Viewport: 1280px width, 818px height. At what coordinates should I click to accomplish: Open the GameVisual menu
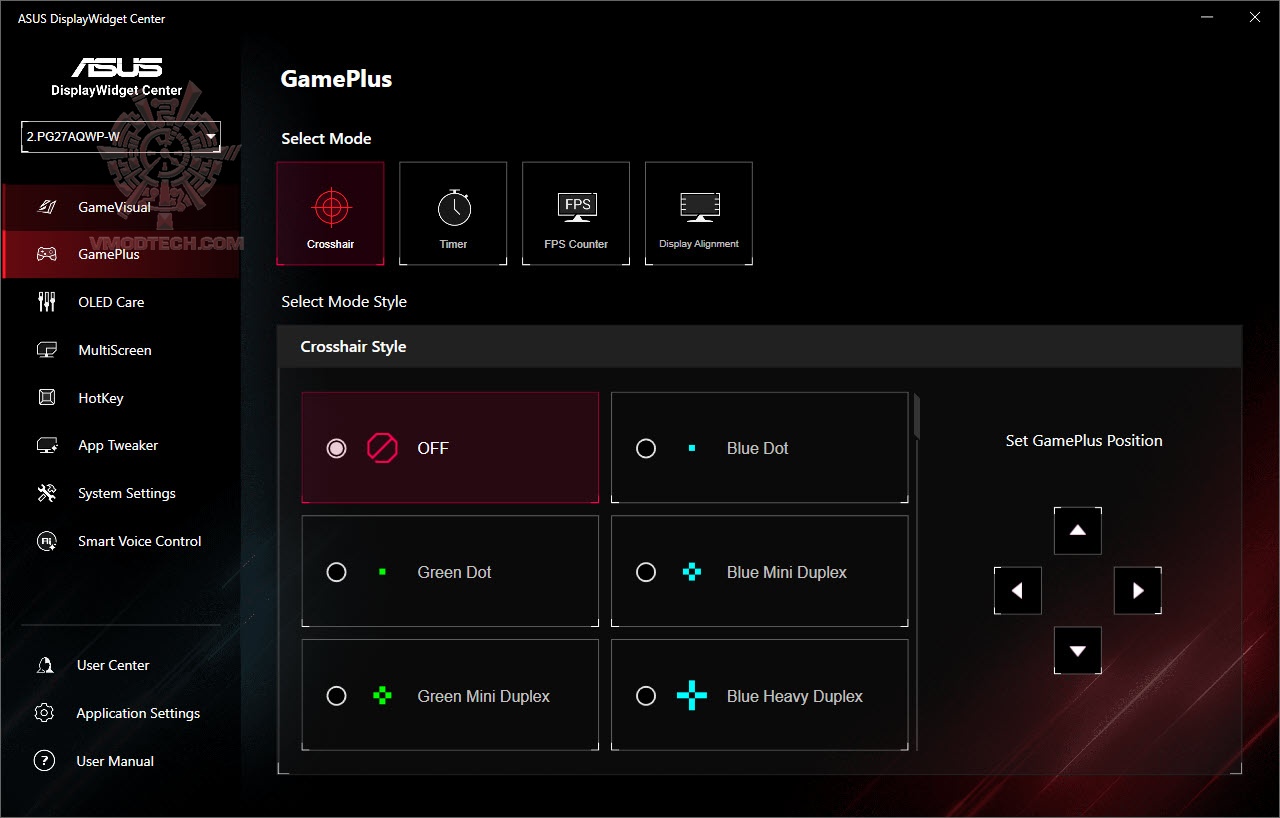(x=120, y=207)
